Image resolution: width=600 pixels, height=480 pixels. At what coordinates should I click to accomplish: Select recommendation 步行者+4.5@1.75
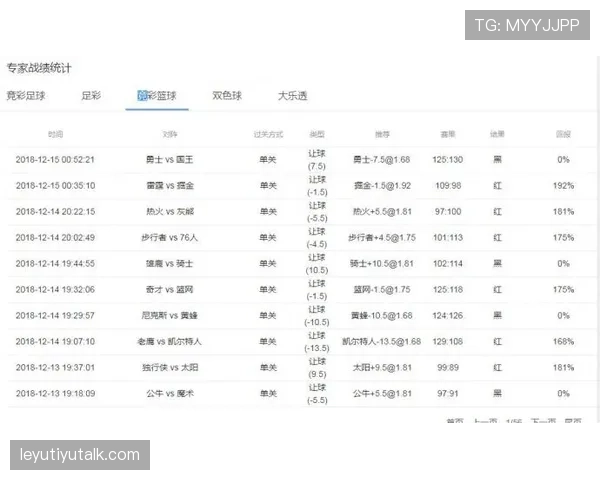click(x=382, y=238)
